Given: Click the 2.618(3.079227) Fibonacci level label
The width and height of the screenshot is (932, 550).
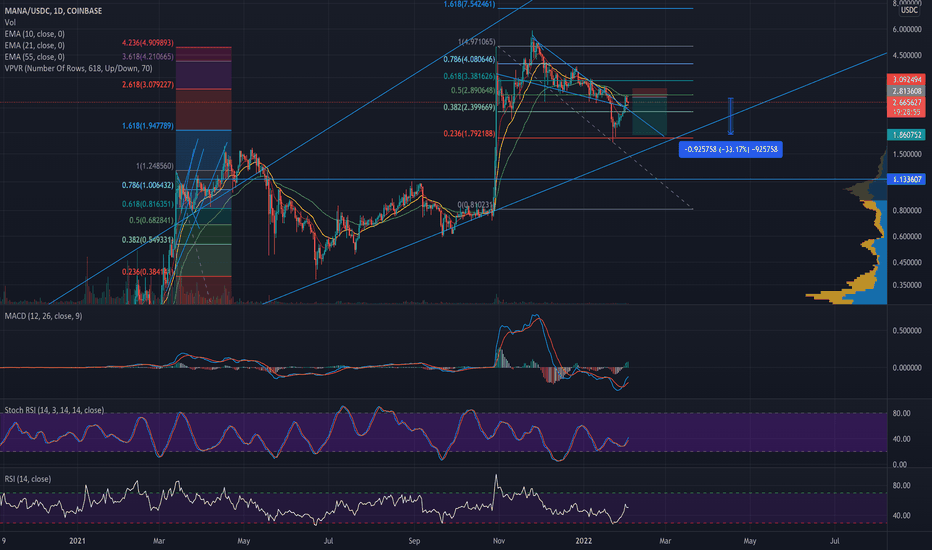Looking at the screenshot, I should point(147,85).
